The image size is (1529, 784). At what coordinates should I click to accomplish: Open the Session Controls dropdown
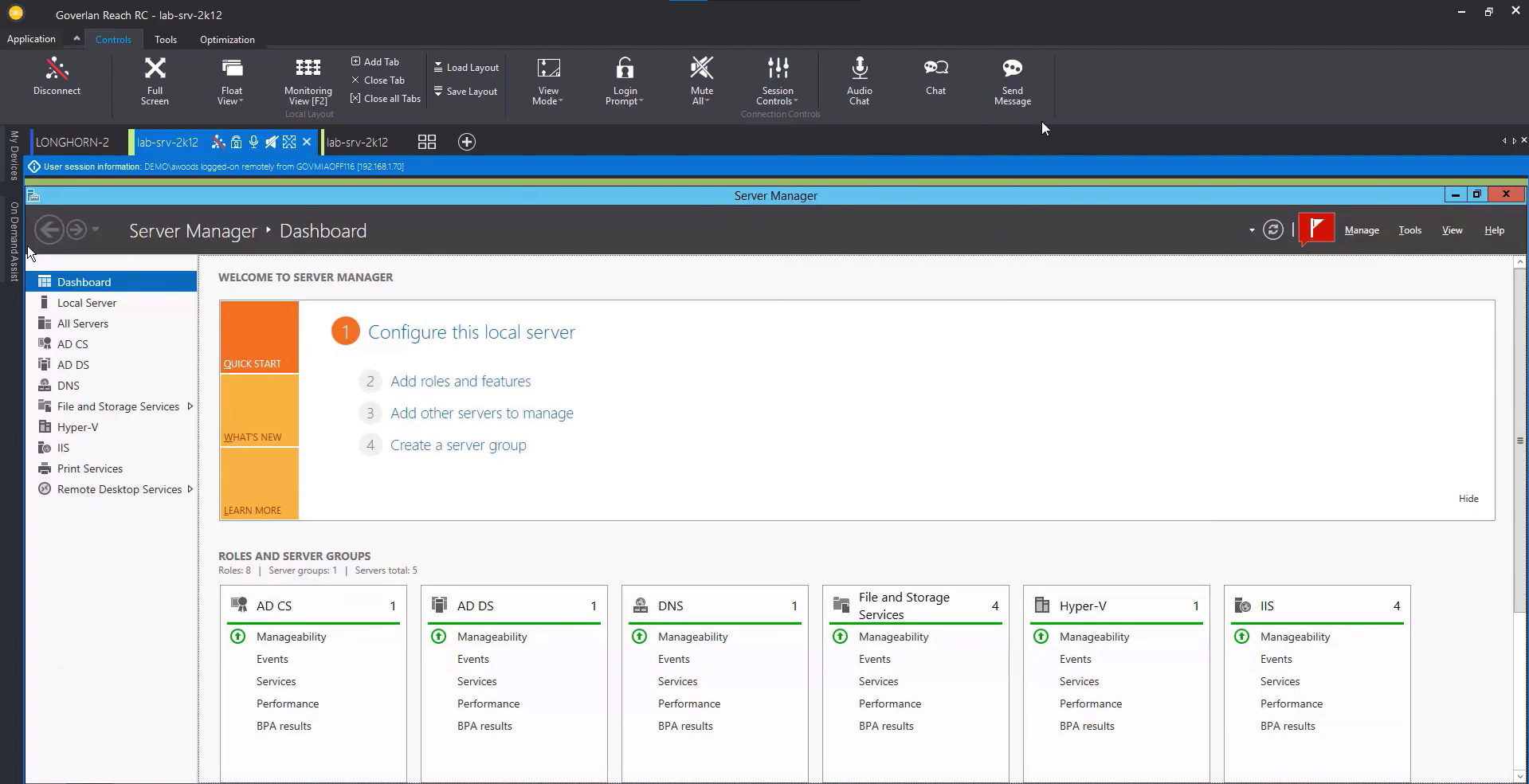click(778, 80)
